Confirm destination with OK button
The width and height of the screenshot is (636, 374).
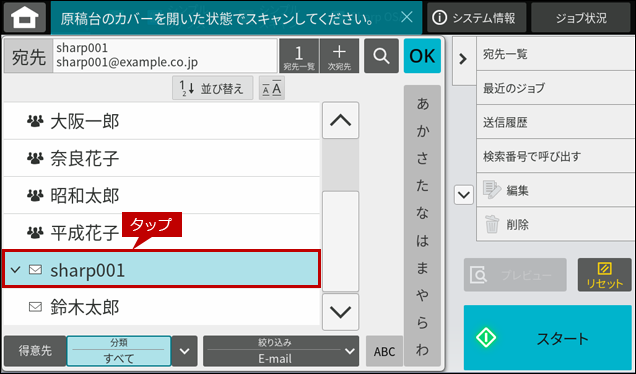pyautogui.click(x=422, y=56)
